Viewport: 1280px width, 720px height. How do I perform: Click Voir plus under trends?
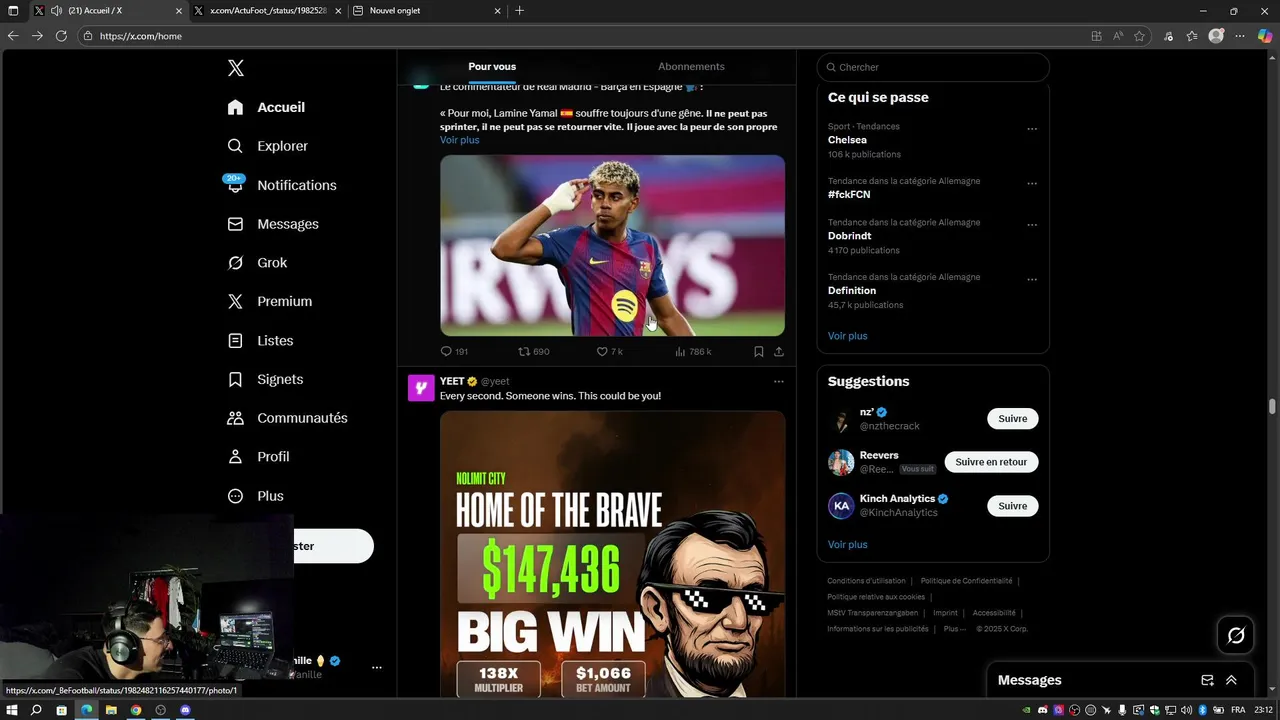tap(848, 336)
